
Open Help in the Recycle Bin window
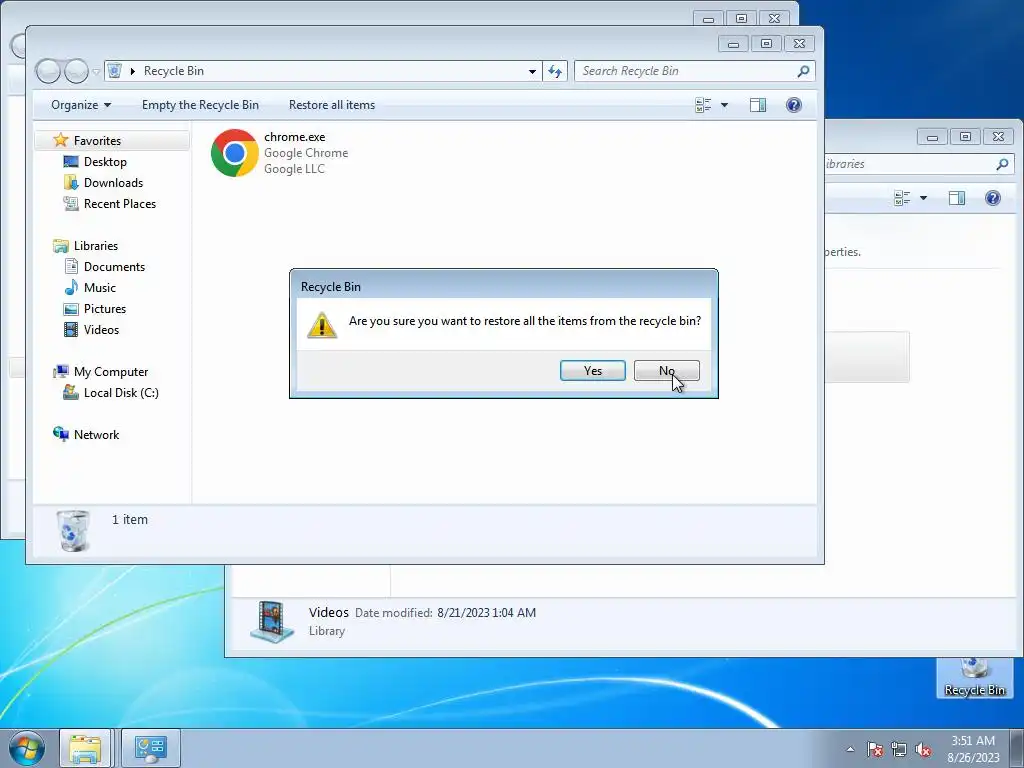pyautogui.click(x=793, y=105)
